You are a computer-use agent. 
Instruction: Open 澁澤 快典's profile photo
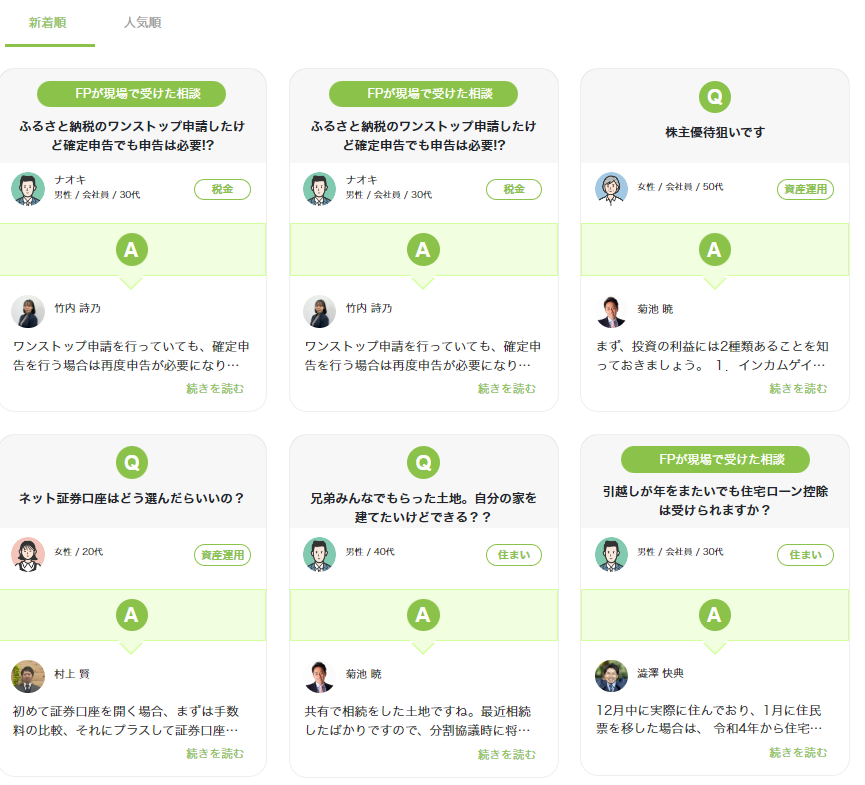coord(611,676)
